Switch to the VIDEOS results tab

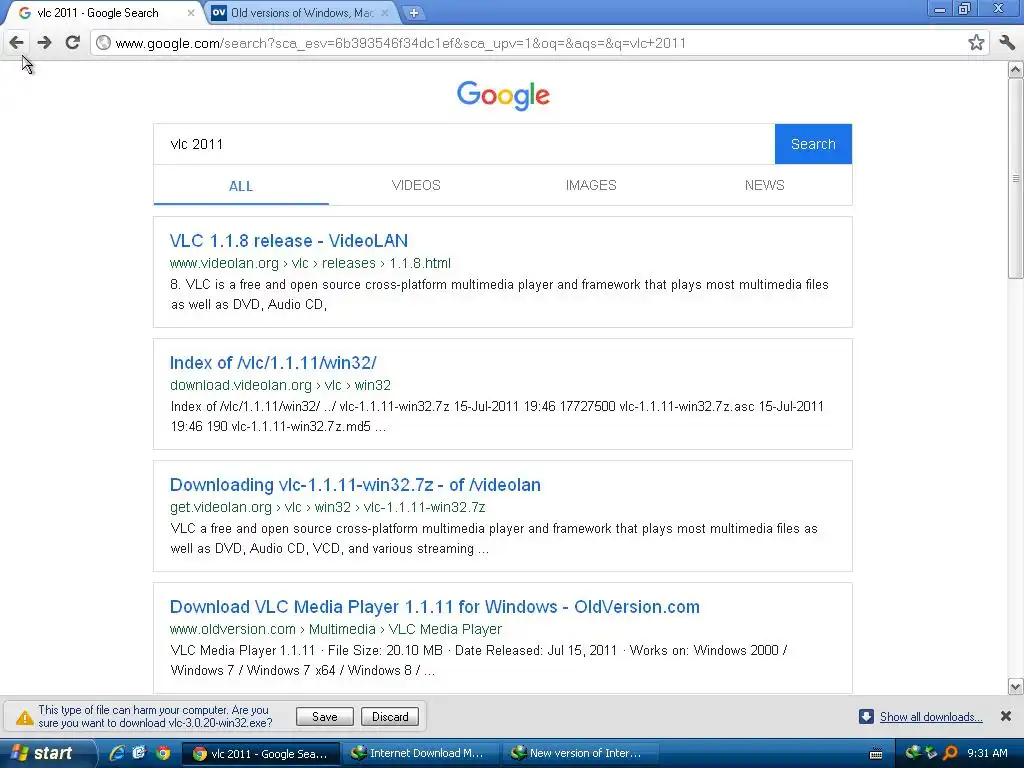tap(416, 185)
